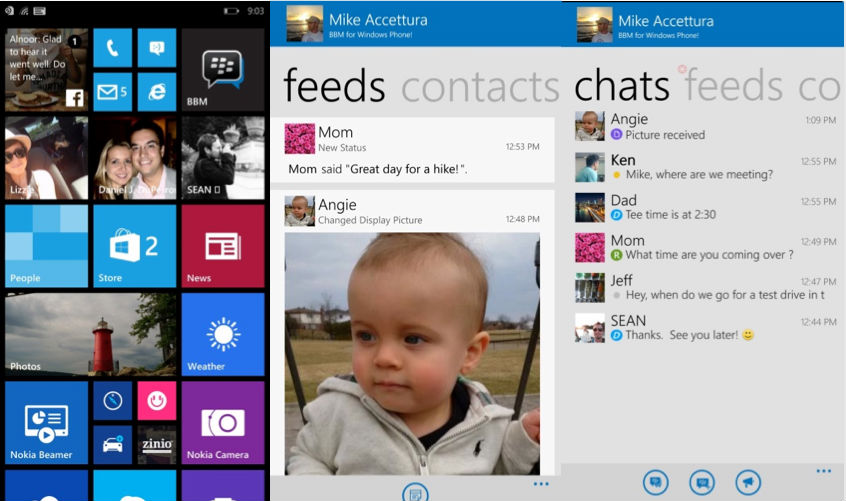Viewport: 846px width, 501px height.
Task: Switch to the grey feeds tab on chats screen
Action: click(x=734, y=85)
